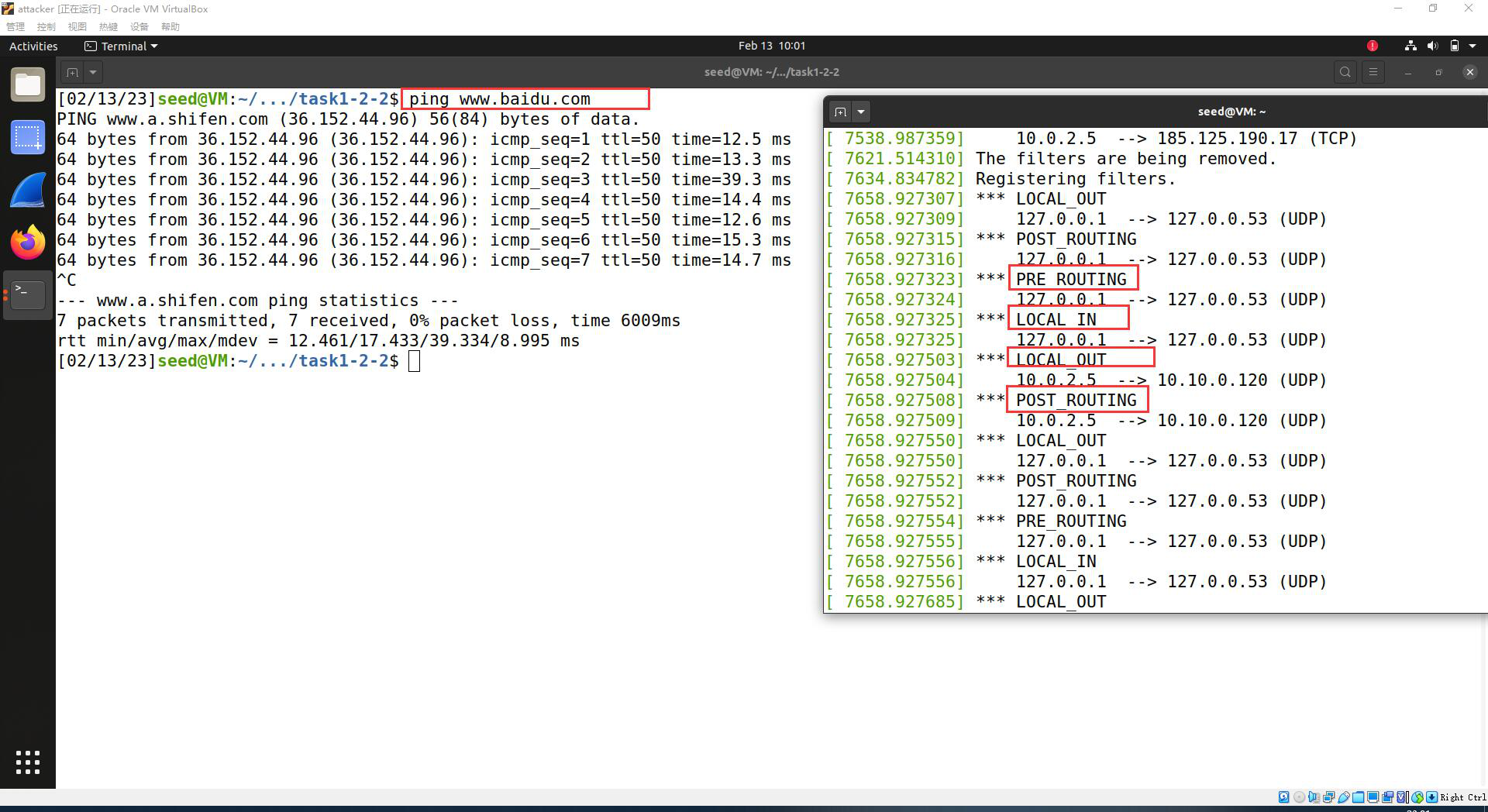Image resolution: width=1488 pixels, height=812 pixels.
Task: Click the shared folders icon in VirtualBox status bar
Action: (1359, 797)
